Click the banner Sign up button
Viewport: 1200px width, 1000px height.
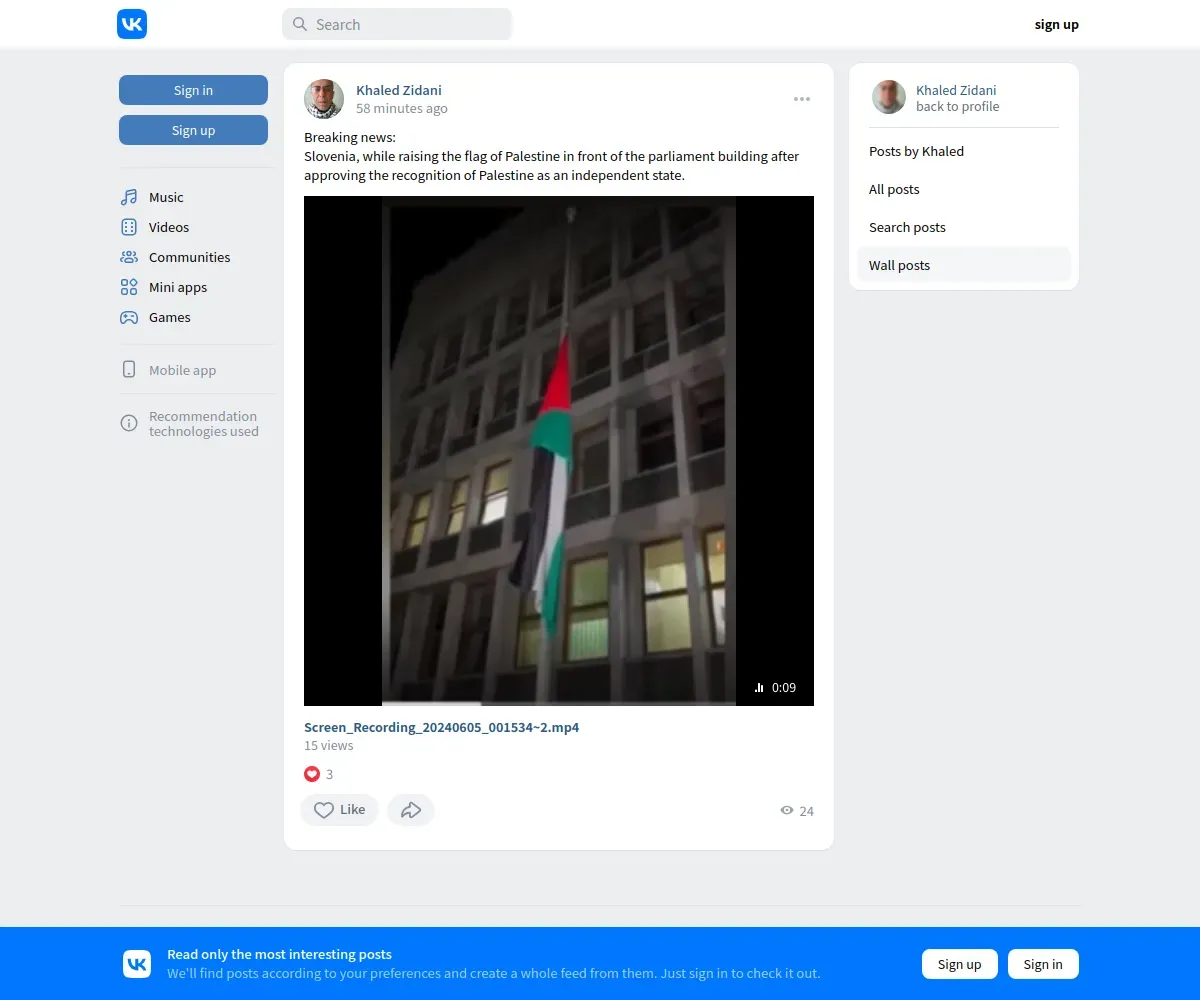click(x=960, y=964)
